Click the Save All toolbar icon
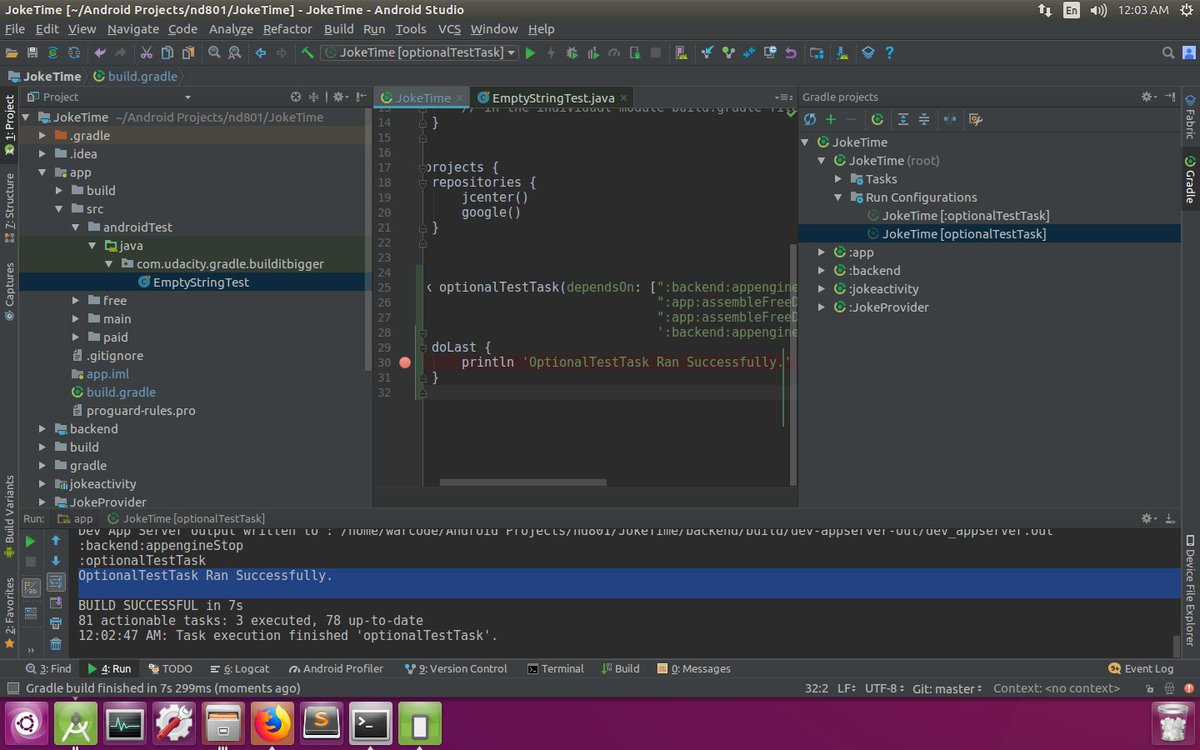1200x750 pixels. 32,52
